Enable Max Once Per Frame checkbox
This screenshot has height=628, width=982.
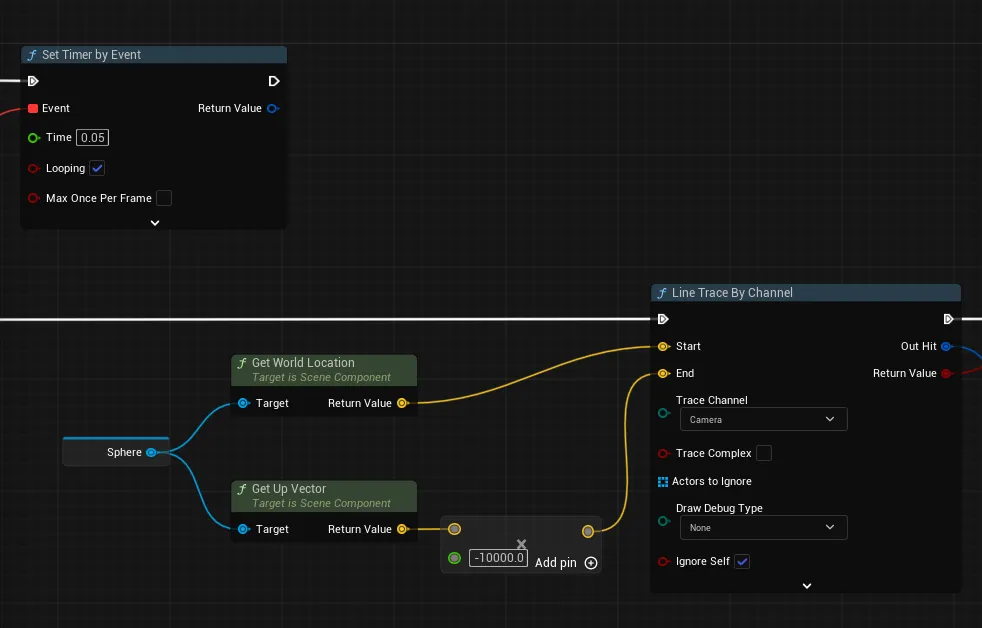click(163, 198)
